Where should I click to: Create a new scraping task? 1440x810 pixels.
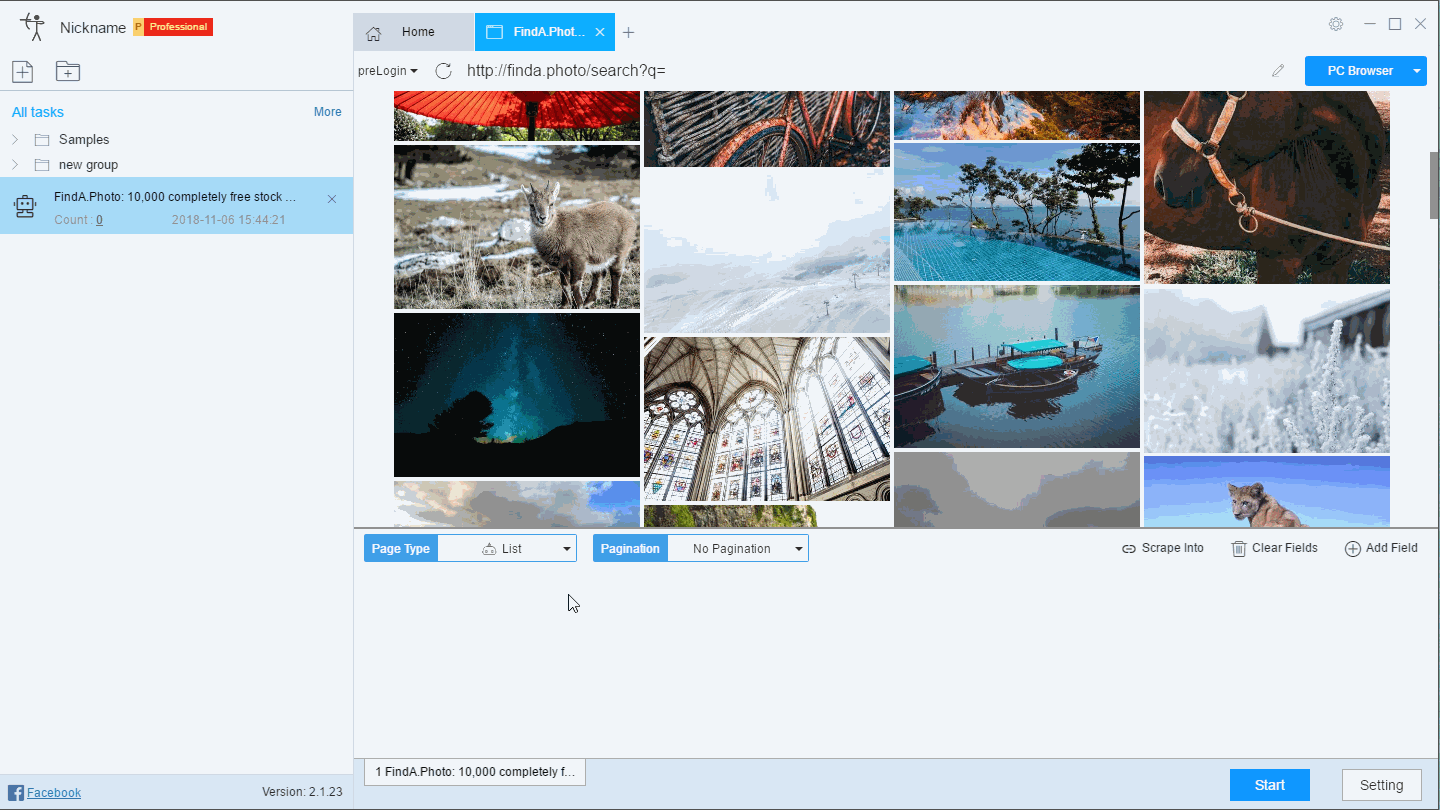point(22,71)
